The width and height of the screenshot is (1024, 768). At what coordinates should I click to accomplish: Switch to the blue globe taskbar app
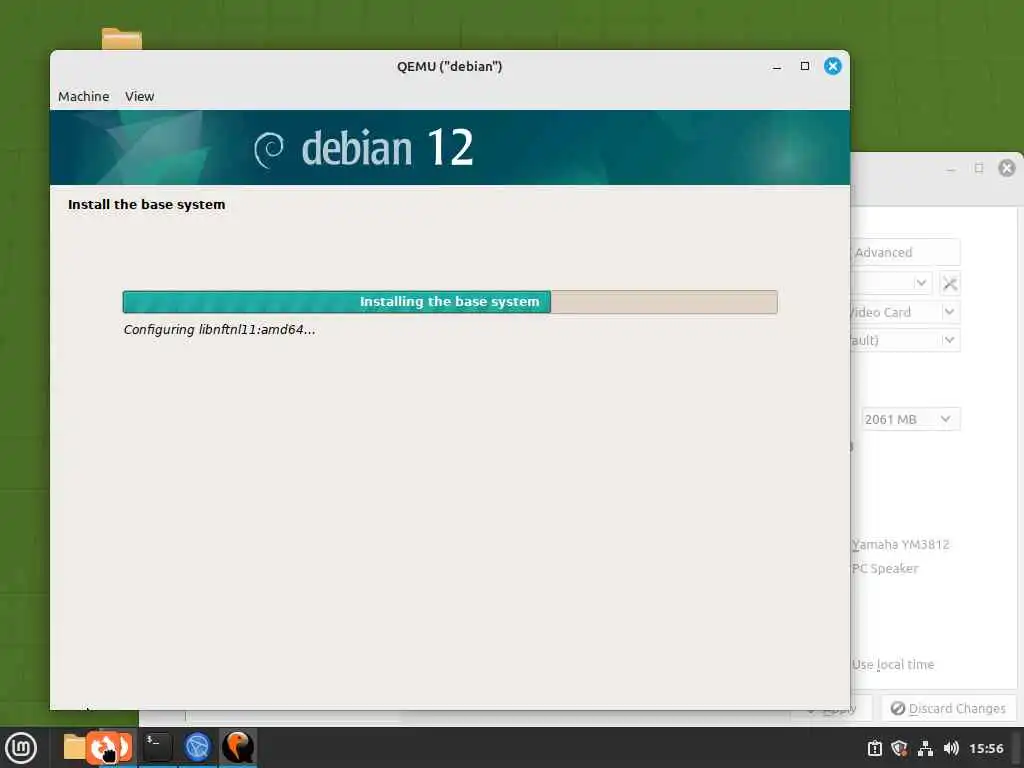pyautogui.click(x=197, y=747)
